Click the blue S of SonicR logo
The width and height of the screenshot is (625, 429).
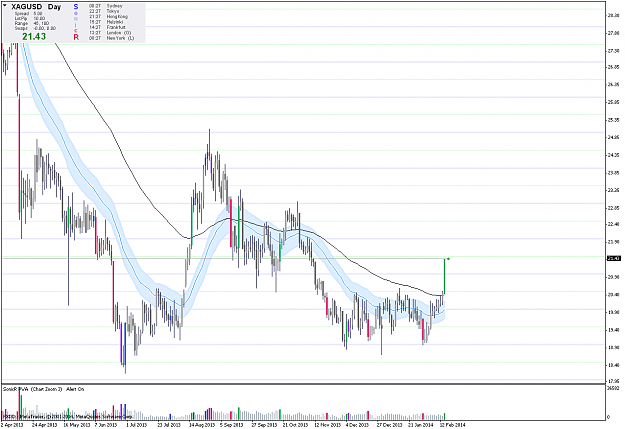point(76,7)
